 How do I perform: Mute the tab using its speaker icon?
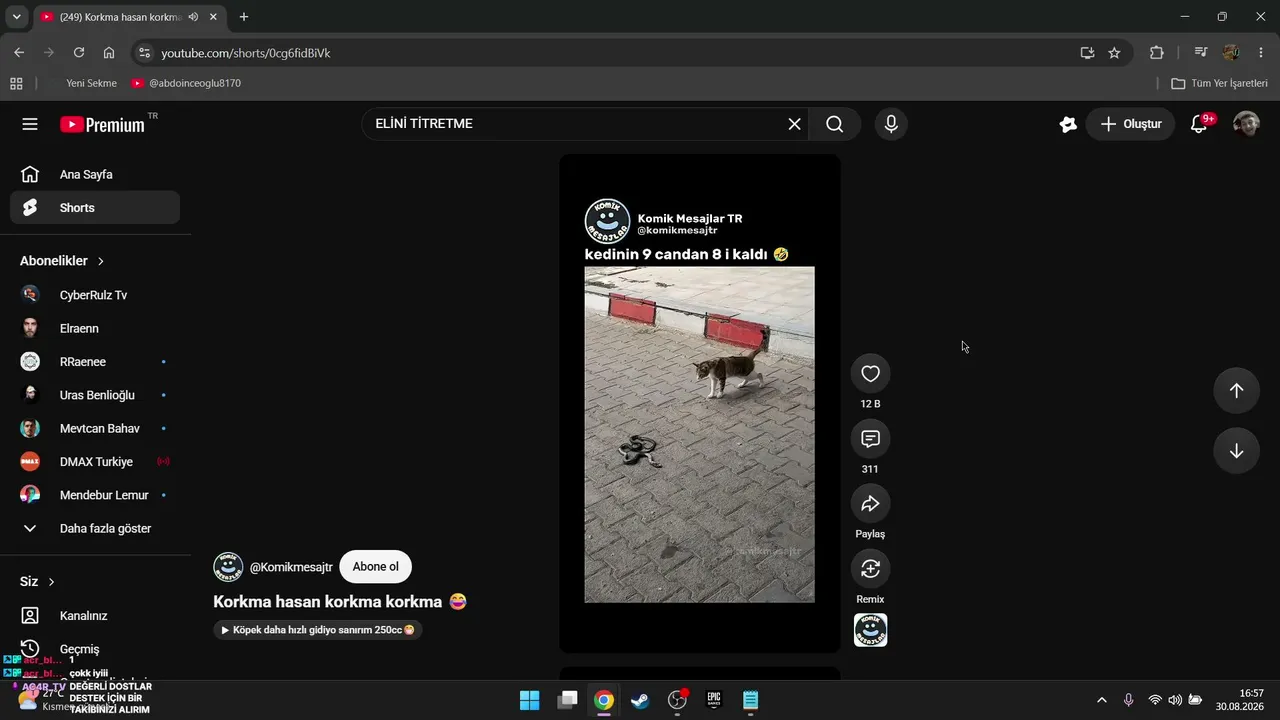pos(192,17)
